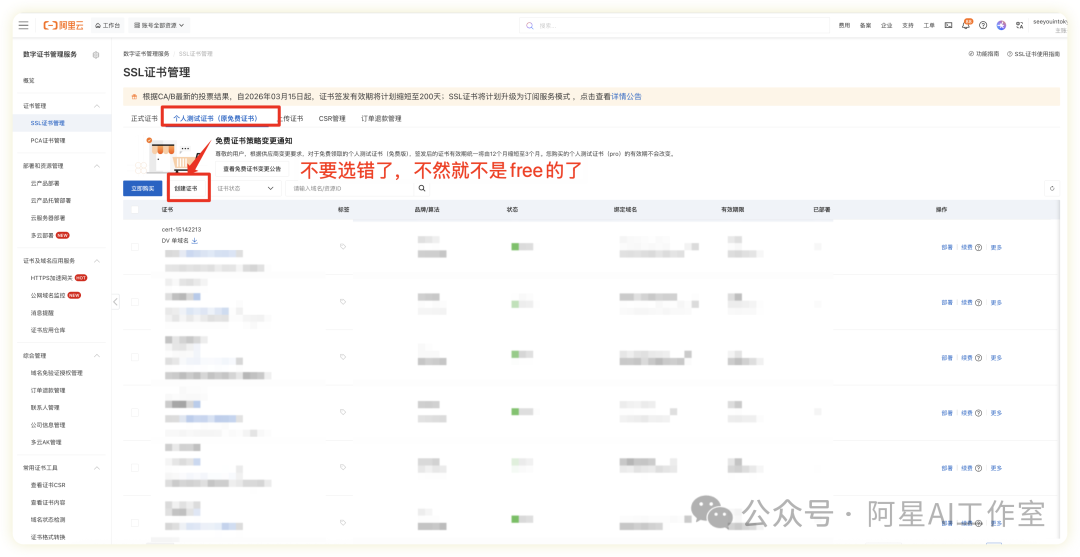Viewport: 1080px width, 557px height.
Task: Open HTTPS加速网关 in the sidebar
Action: coord(52,278)
